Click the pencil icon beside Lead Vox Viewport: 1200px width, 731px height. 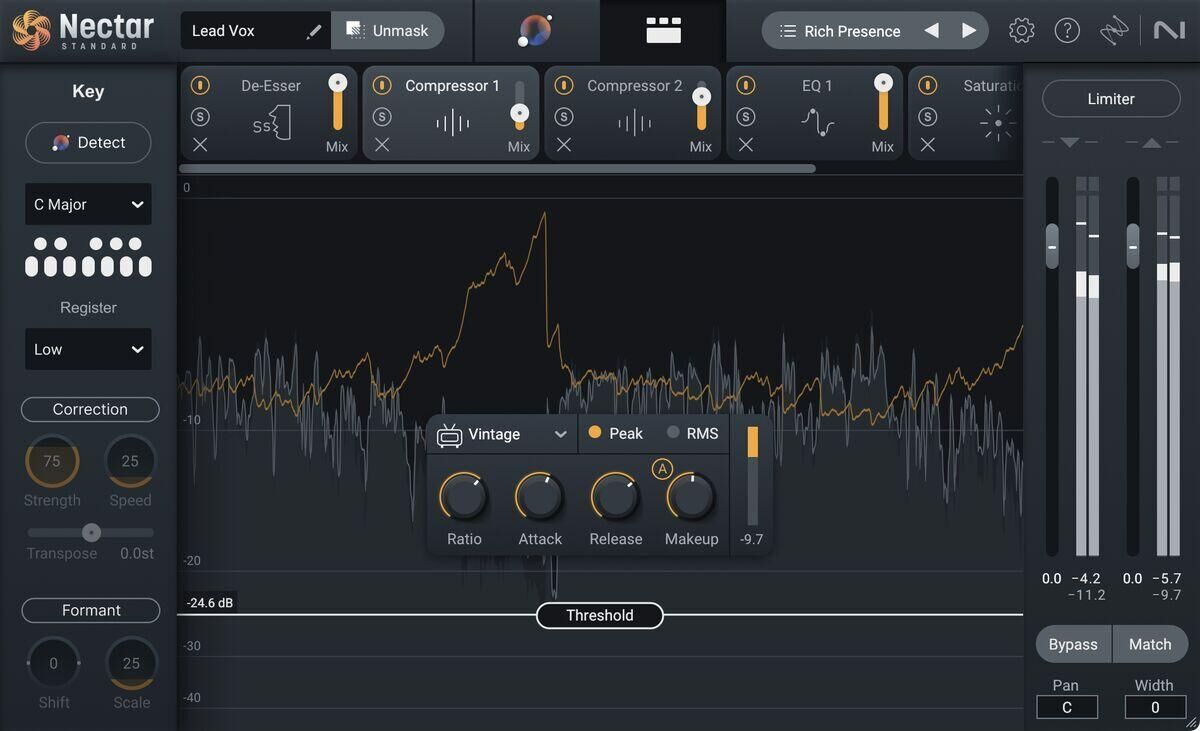[314, 31]
